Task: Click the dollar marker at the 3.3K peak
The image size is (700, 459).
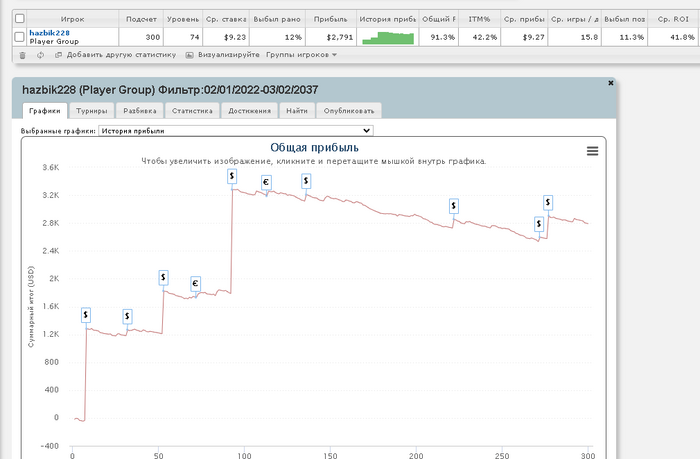Action: click(x=232, y=176)
